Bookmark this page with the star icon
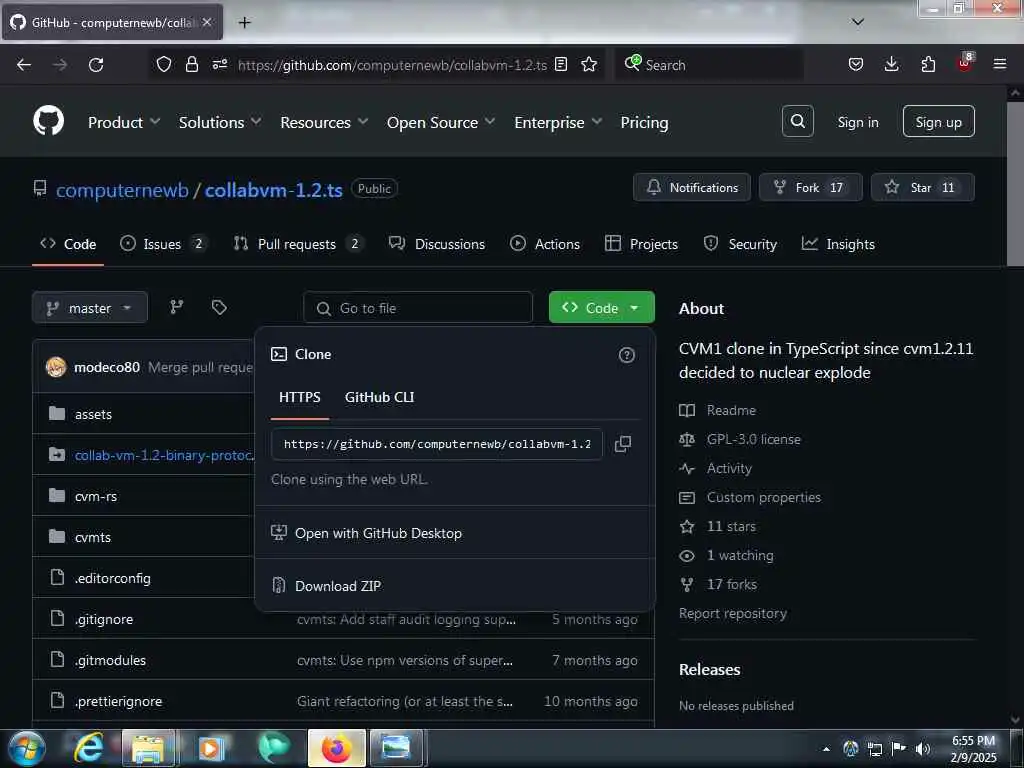The height and width of the screenshot is (768, 1024). tap(589, 64)
